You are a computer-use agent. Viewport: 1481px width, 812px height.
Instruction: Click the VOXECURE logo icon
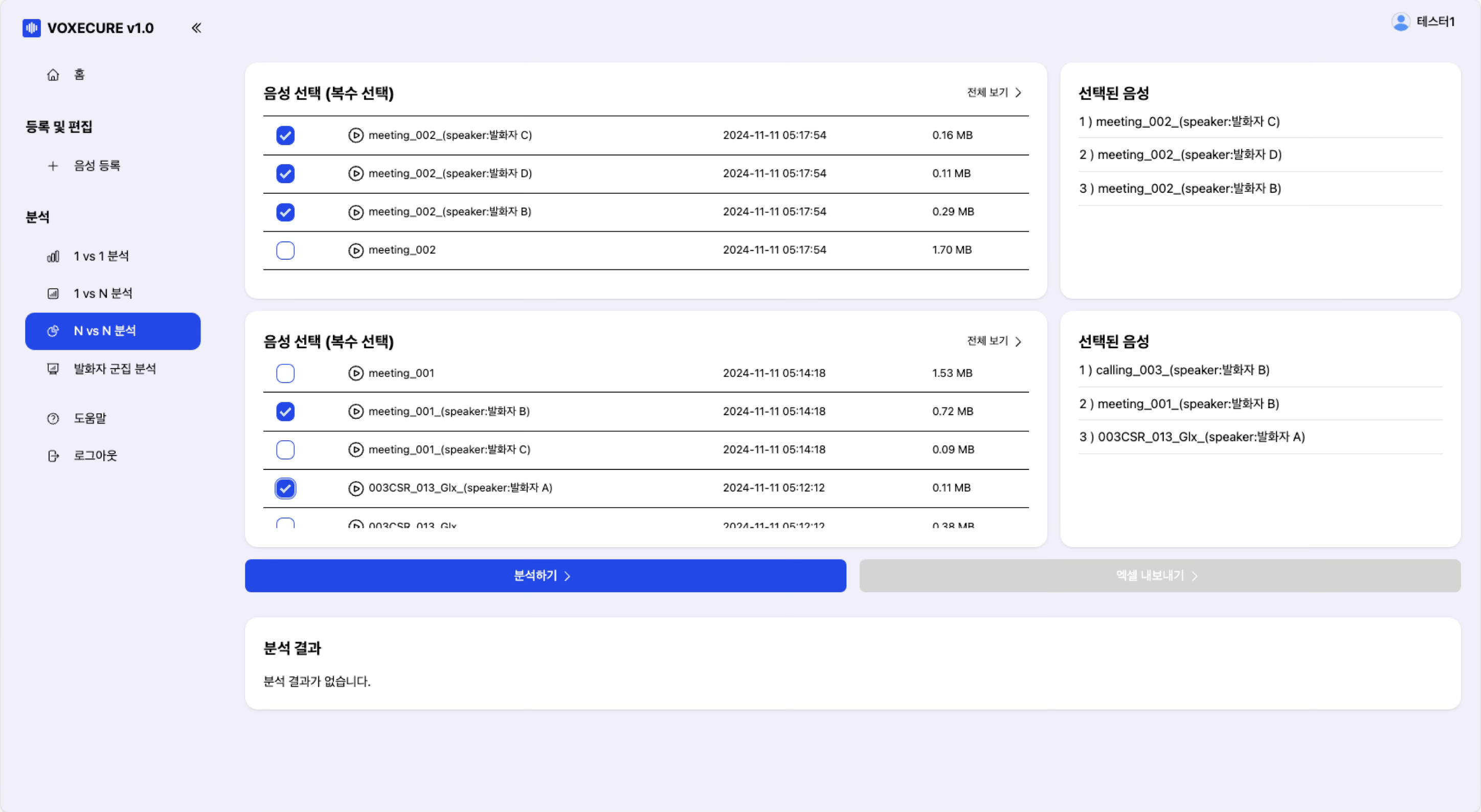(x=32, y=28)
